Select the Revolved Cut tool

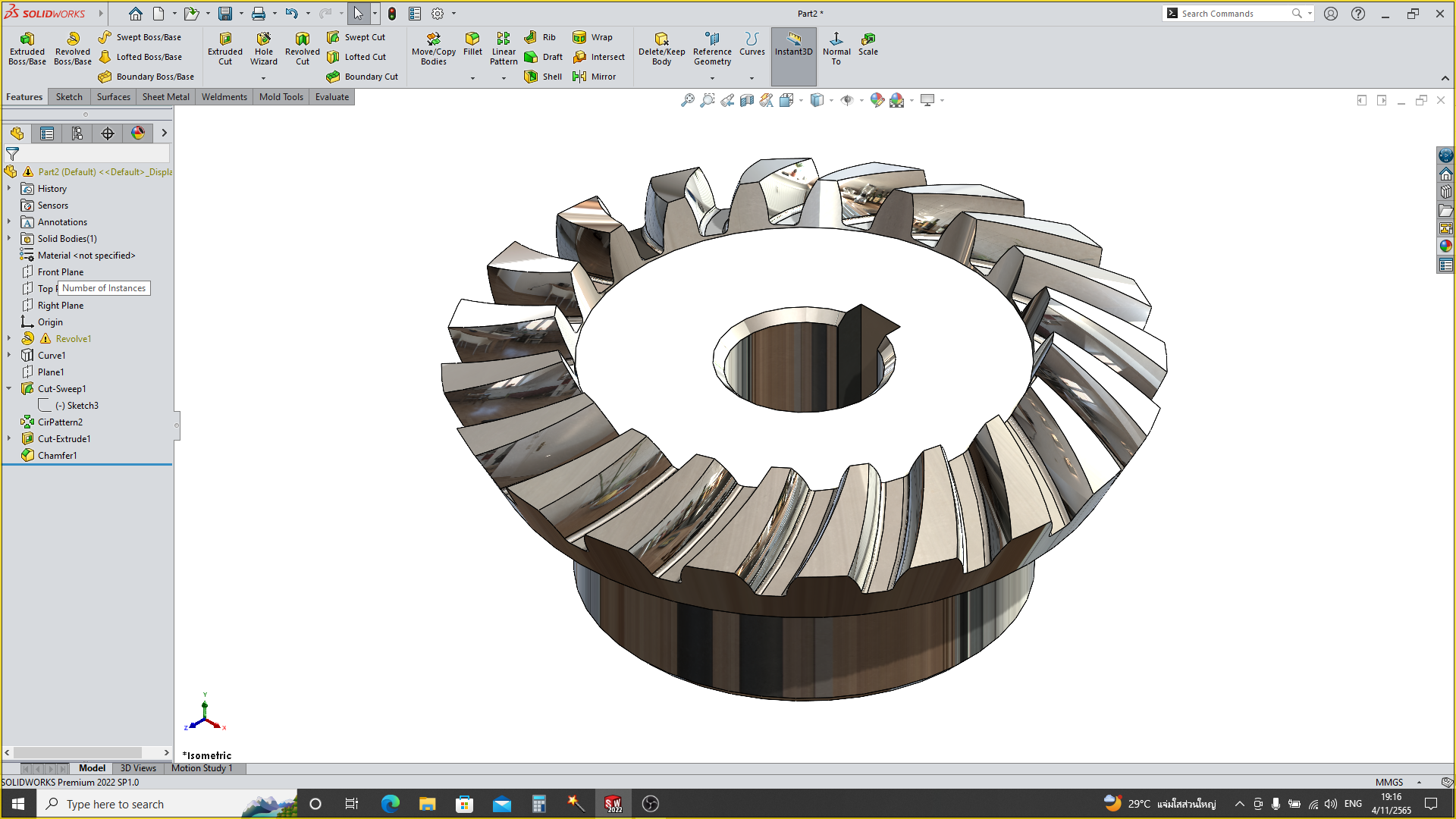[x=303, y=49]
